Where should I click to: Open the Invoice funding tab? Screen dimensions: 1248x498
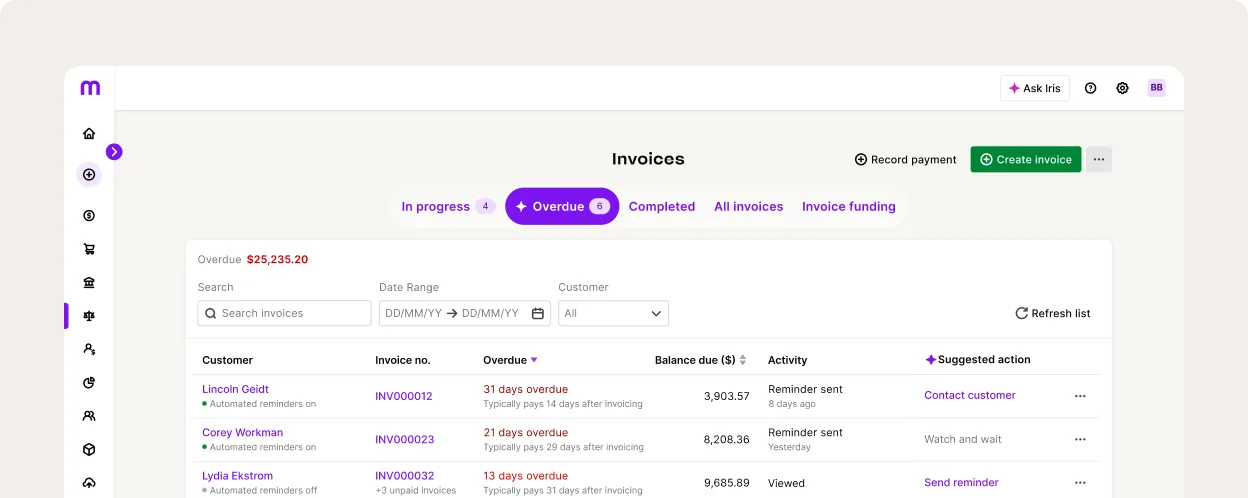[849, 207]
